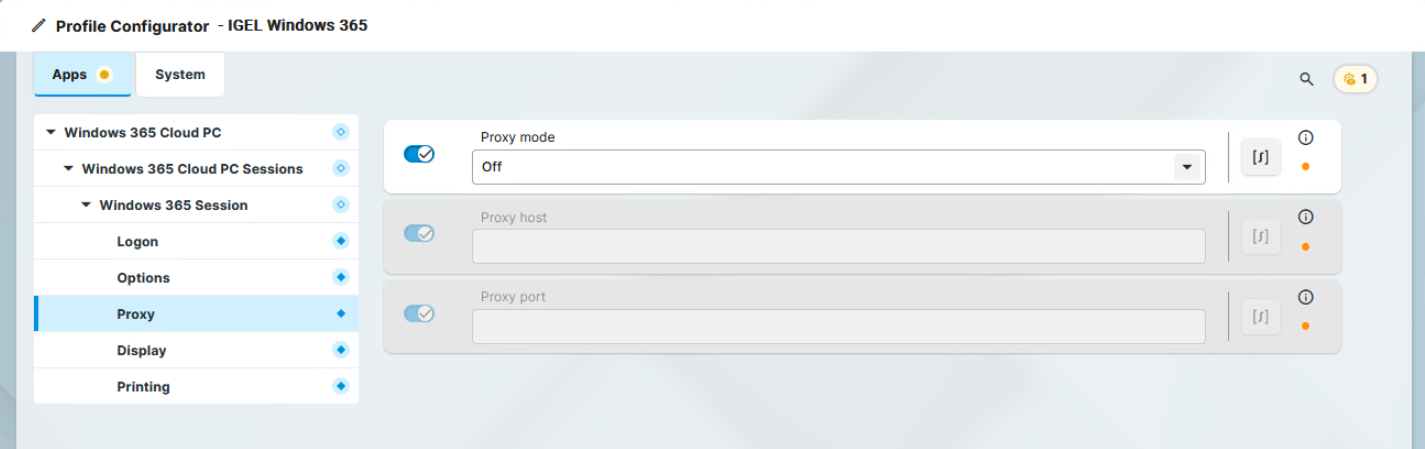Switch to the System tab
The width and height of the screenshot is (1425, 449).
pos(180,75)
